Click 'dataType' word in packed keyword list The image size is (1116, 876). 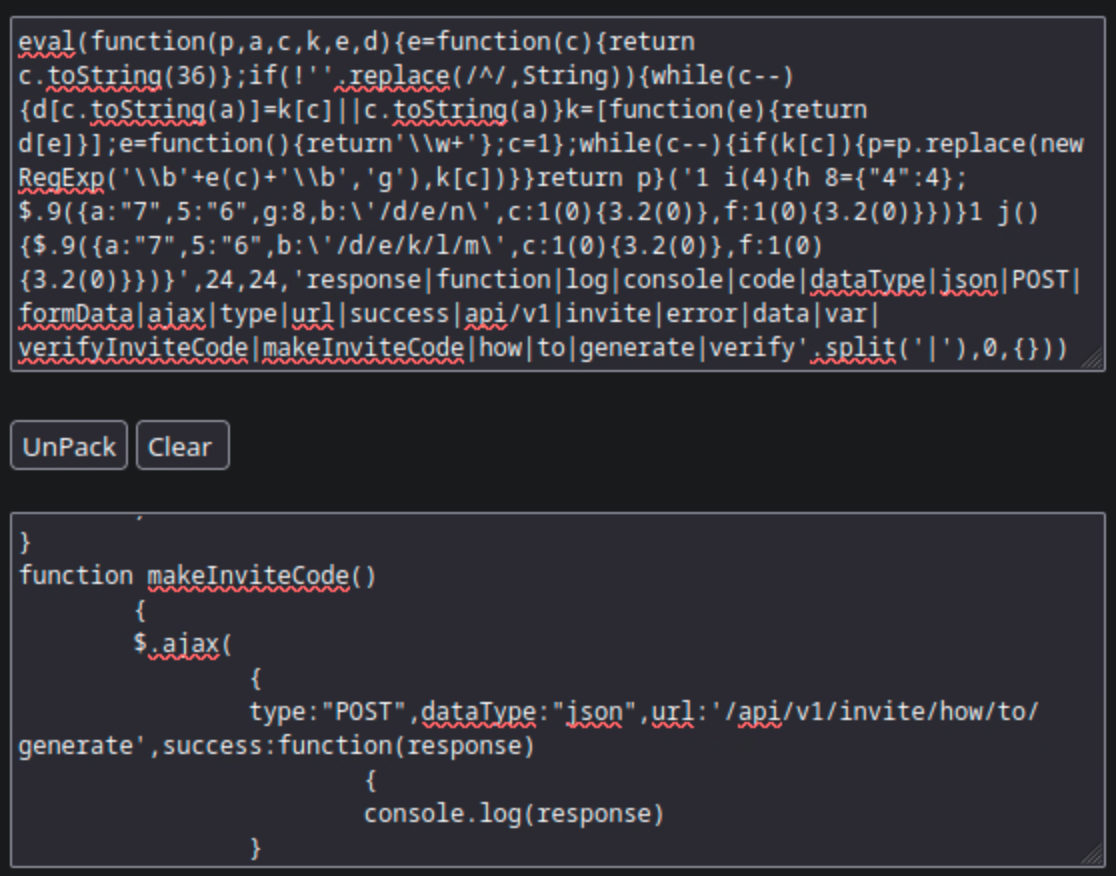click(x=867, y=280)
